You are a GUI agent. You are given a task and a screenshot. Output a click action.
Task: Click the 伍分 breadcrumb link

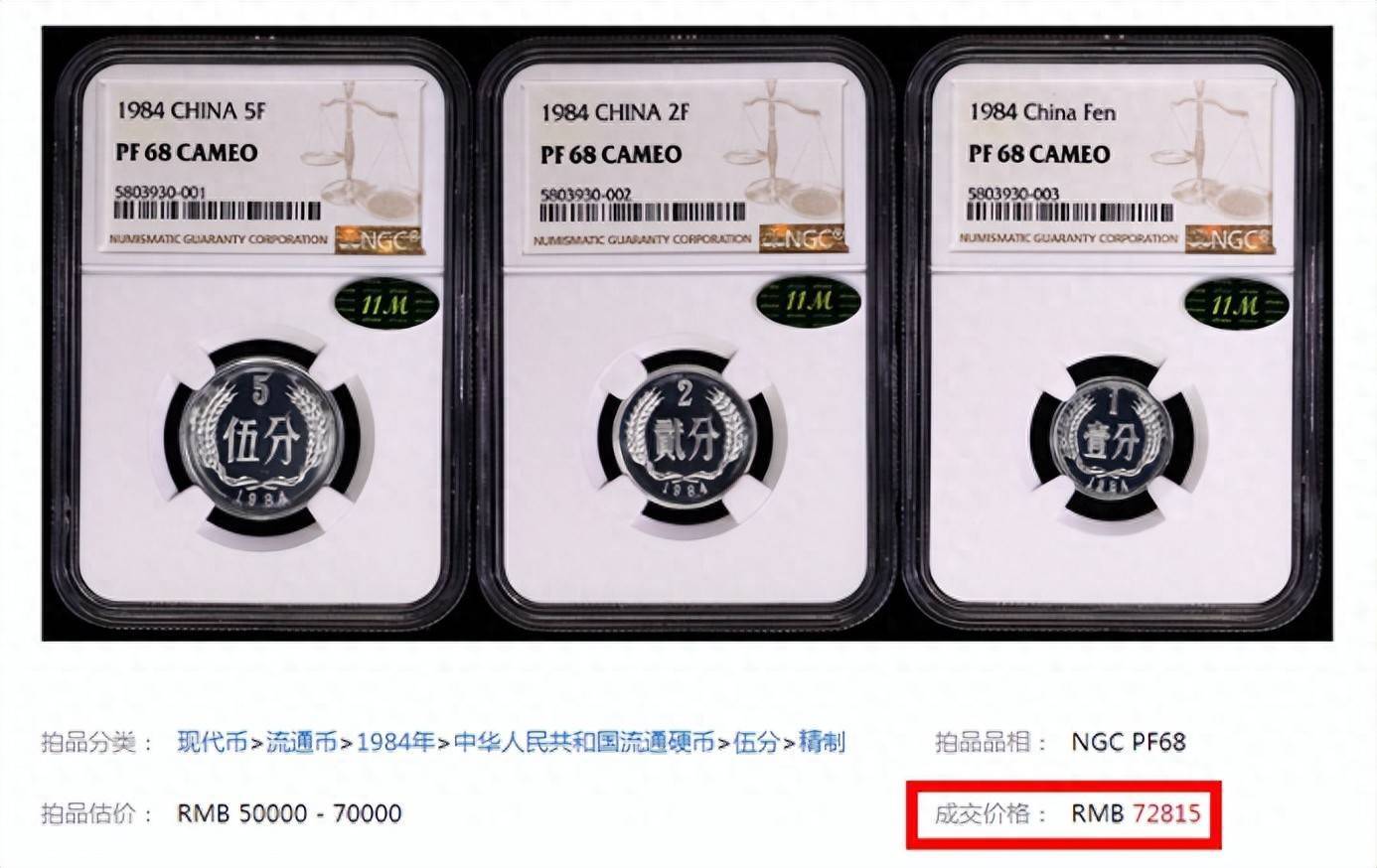click(756, 742)
